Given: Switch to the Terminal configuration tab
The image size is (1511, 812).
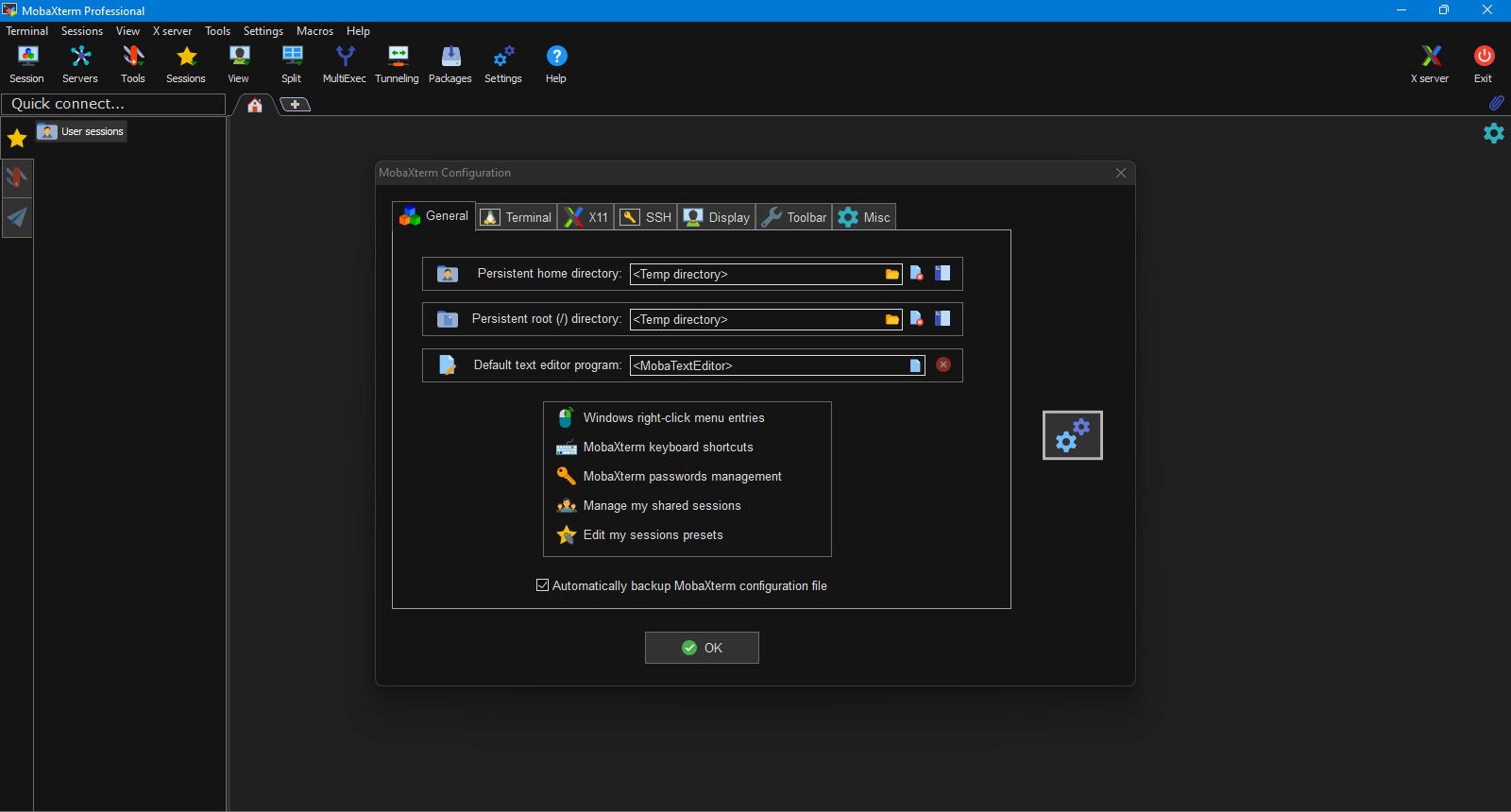Looking at the screenshot, I should (x=517, y=217).
